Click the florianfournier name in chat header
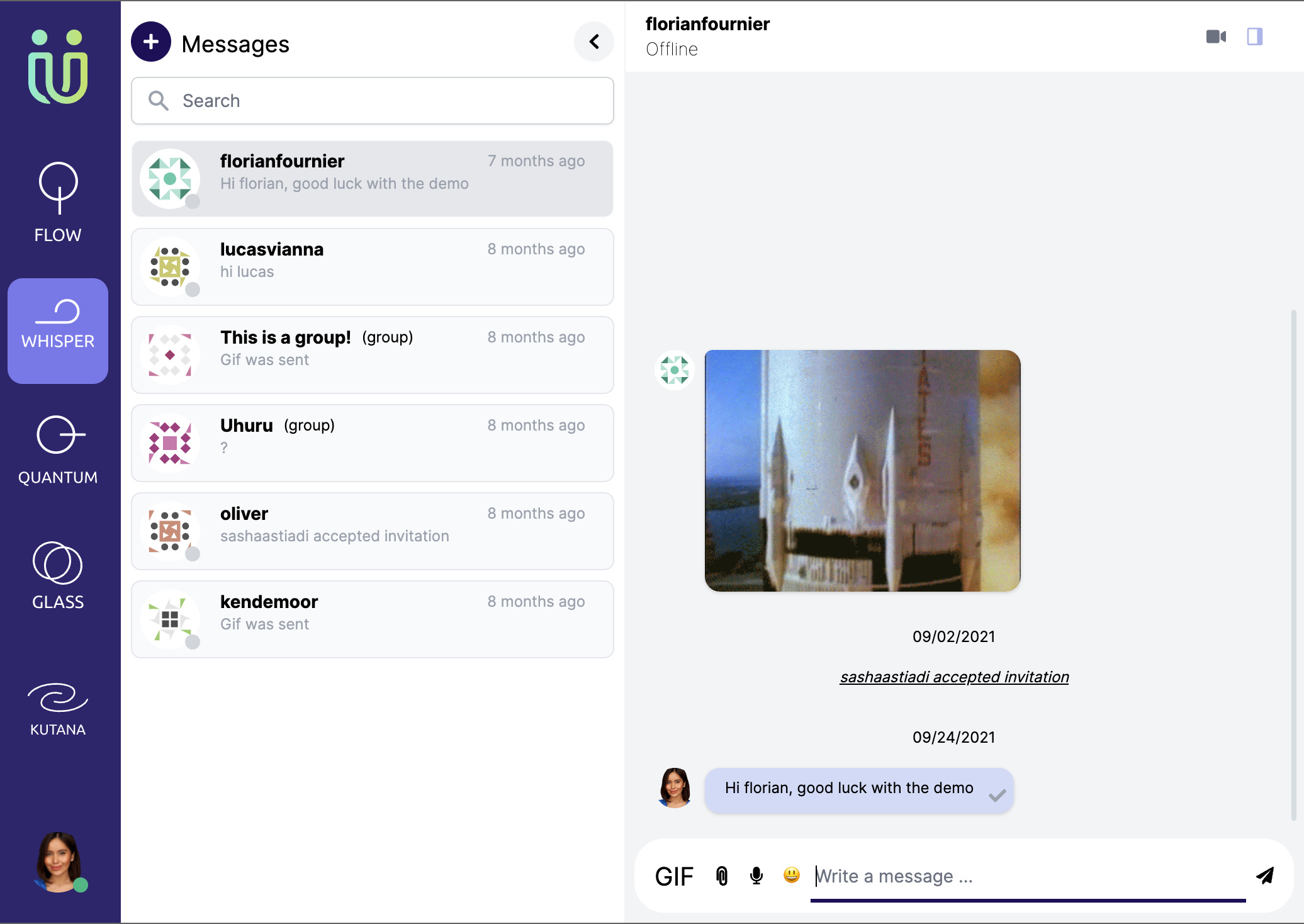 point(707,24)
